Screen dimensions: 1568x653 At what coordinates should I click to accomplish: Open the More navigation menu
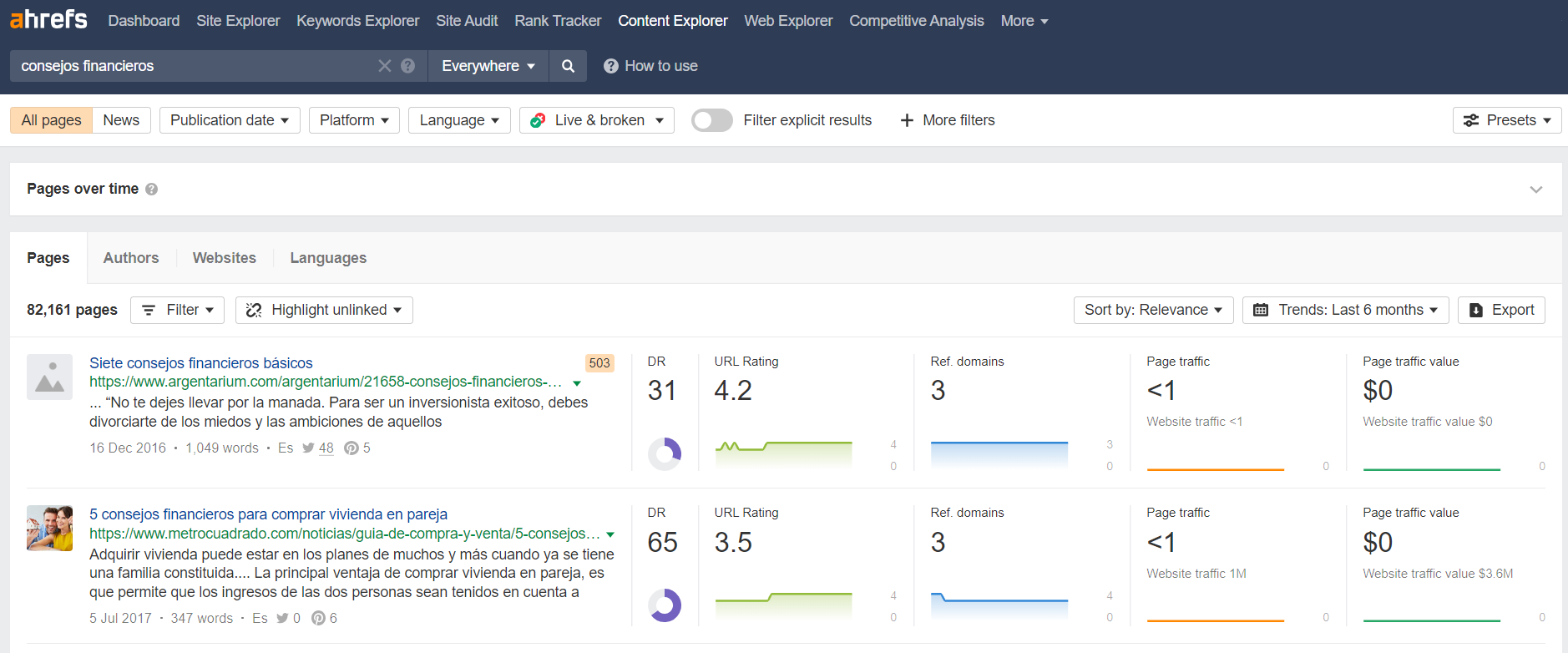pyautogui.click(x=1024, y=21)
